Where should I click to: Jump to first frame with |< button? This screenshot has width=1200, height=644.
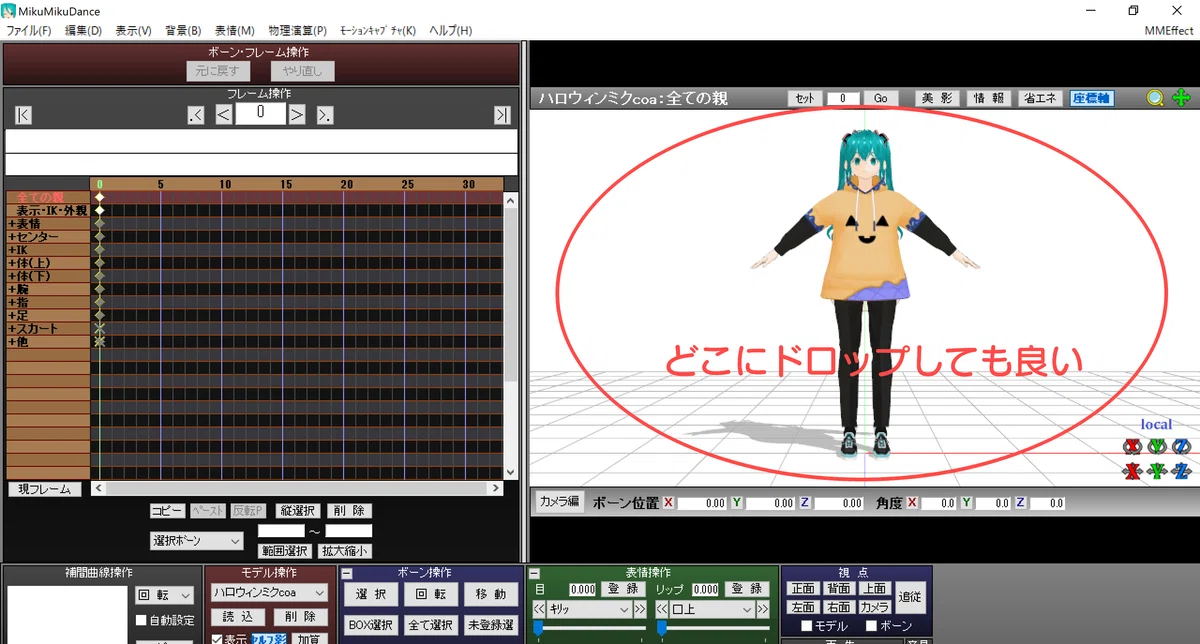tap(23, 115)
